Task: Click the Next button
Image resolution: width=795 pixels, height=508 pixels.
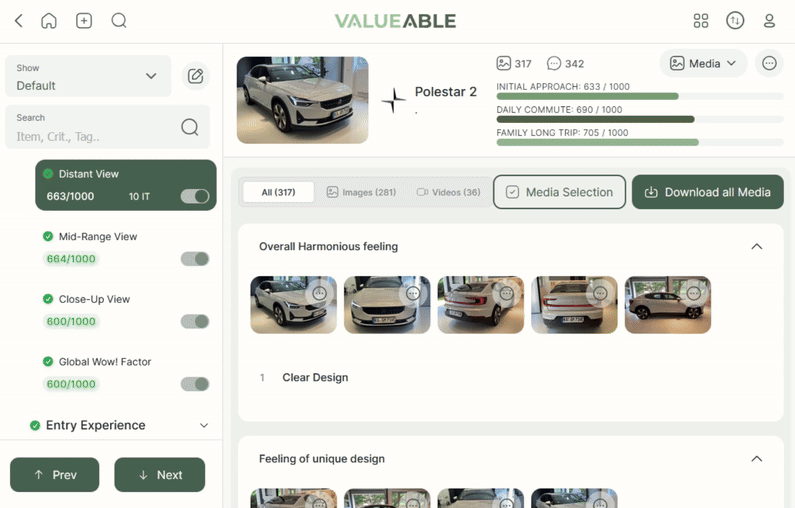Action: pyautogui.click(x=160, y=475)
